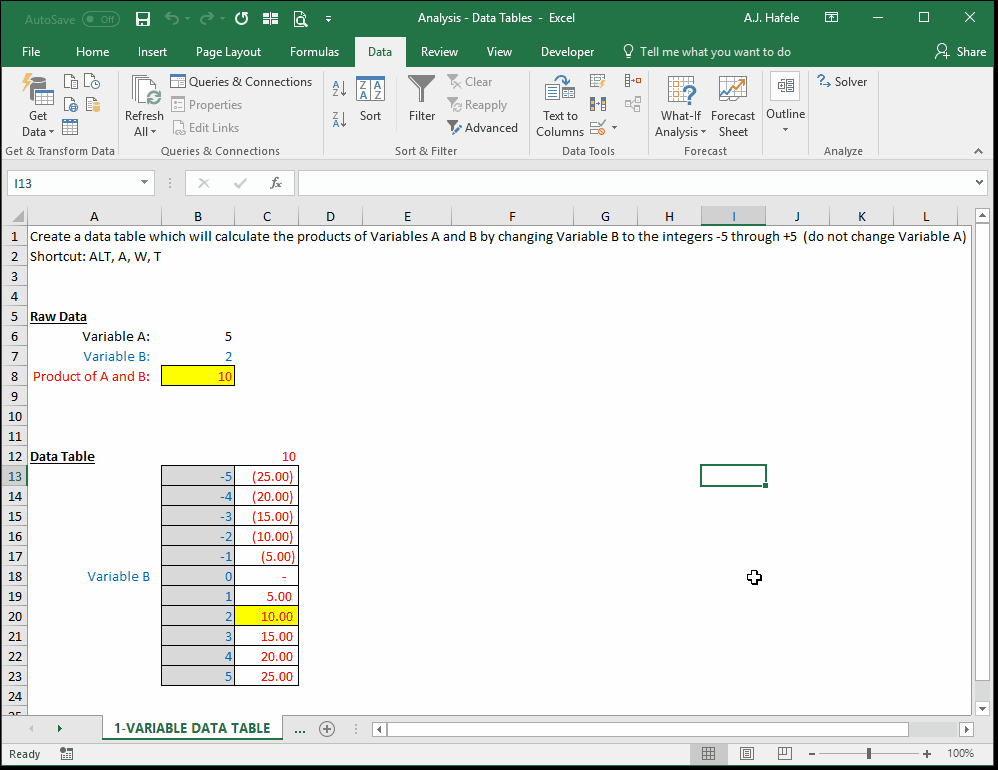Select yellow cell C20 showing 10.00
This screenshot has width=998, height=770.
tap(267, 616)
